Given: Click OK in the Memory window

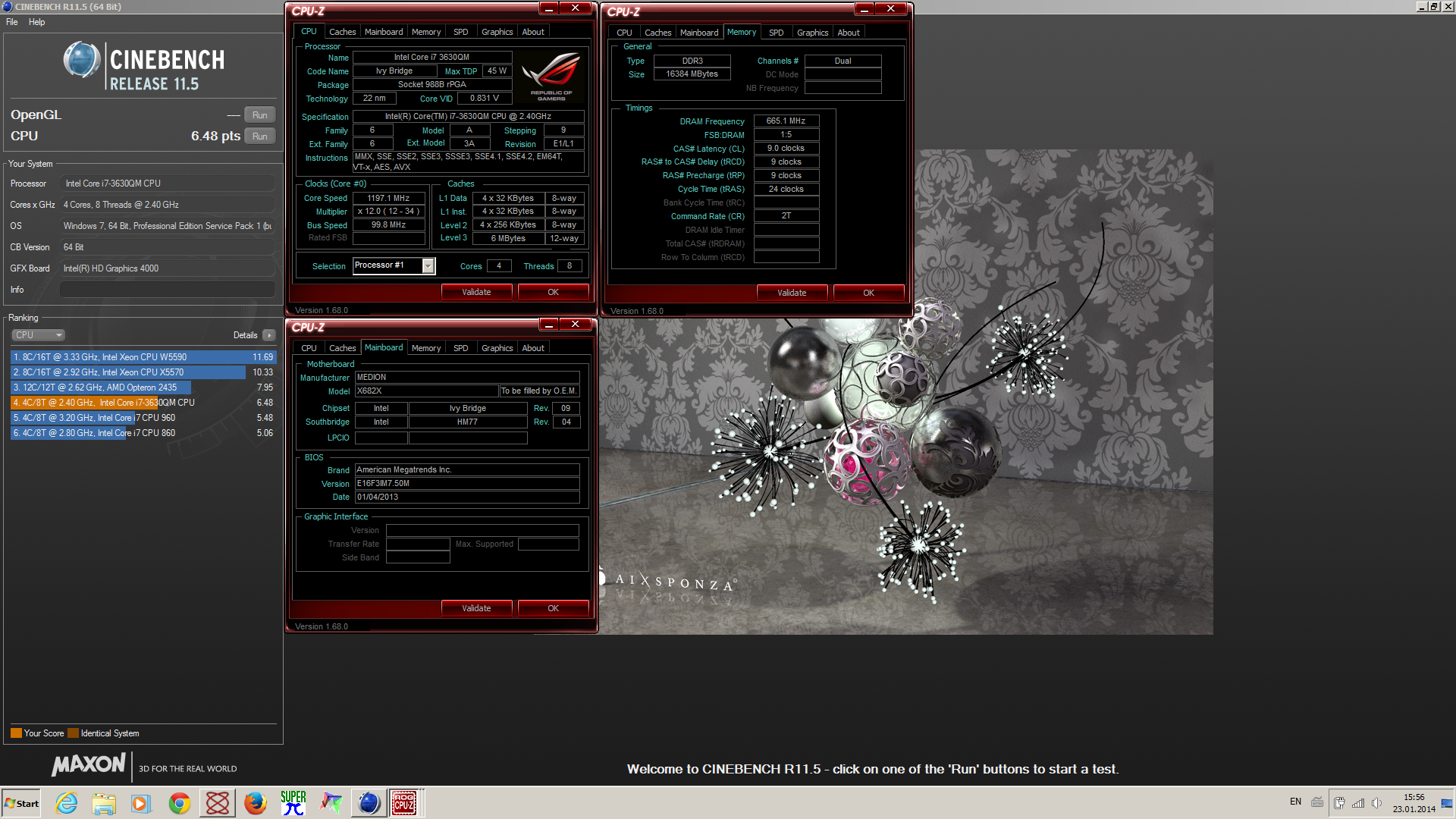Looking at the screenshot, I should [x=869, y=293].
